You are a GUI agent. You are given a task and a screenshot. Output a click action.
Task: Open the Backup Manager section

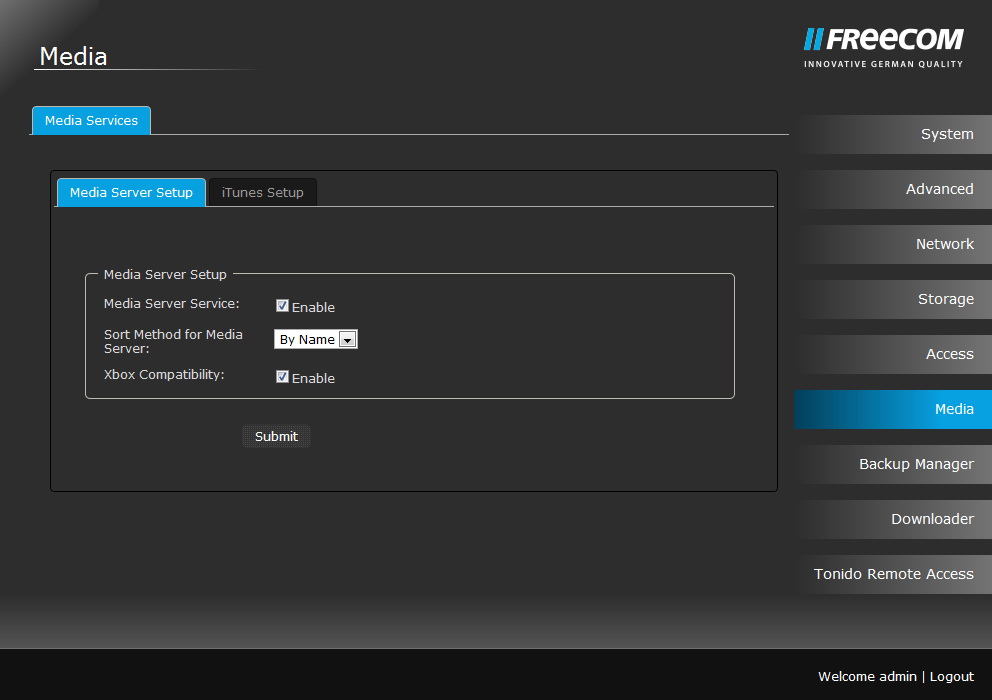coord(893,465)
